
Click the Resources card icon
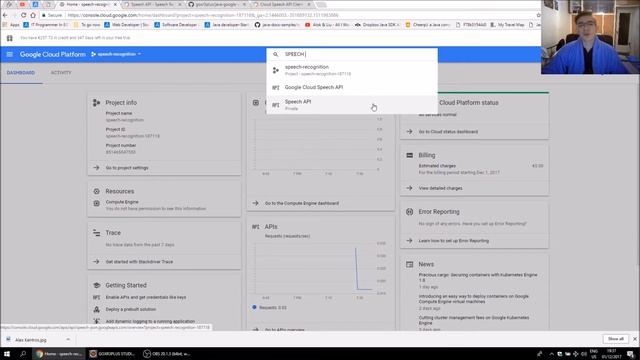(x=96, y=191)
